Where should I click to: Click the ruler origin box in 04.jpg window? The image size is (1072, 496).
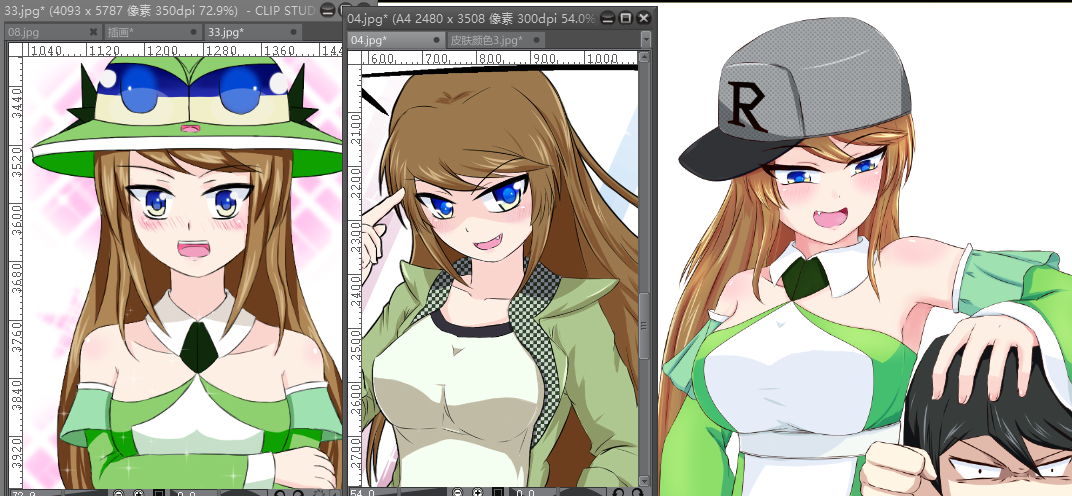coord(354,58)
